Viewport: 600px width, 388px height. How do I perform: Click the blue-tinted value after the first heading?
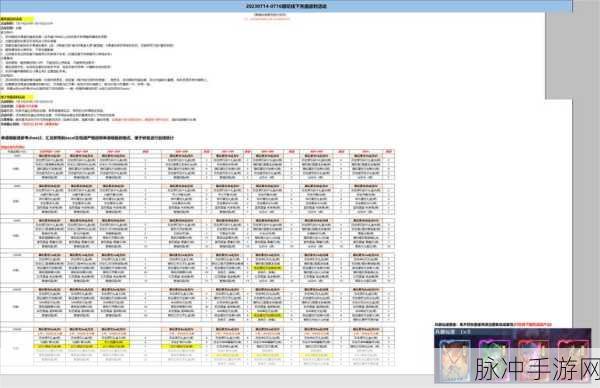point(34,23)
